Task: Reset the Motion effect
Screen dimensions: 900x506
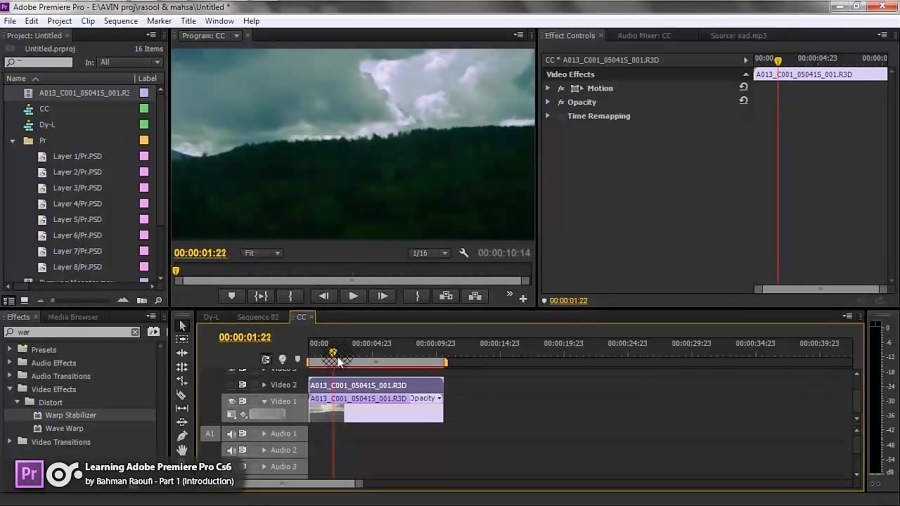Action: pos(743,87)
